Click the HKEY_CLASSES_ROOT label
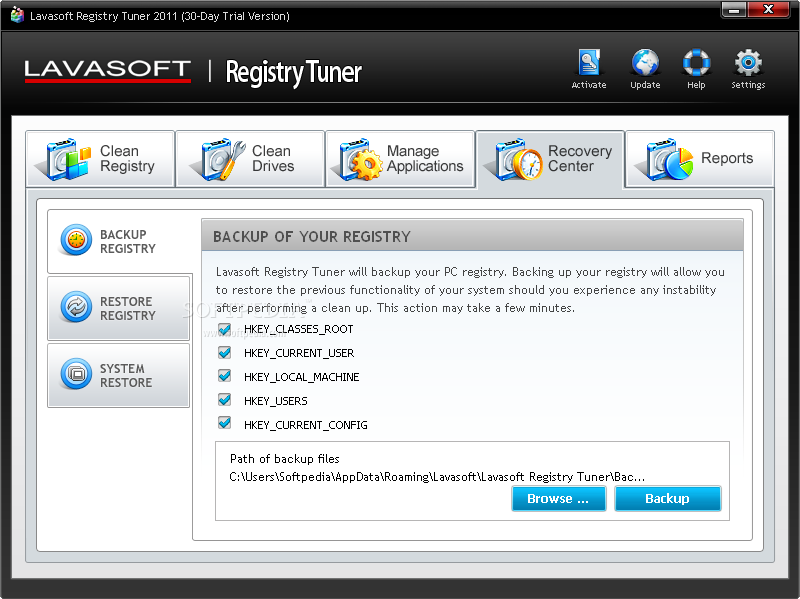This screenshot has width=800, height=599. point(298,329)
